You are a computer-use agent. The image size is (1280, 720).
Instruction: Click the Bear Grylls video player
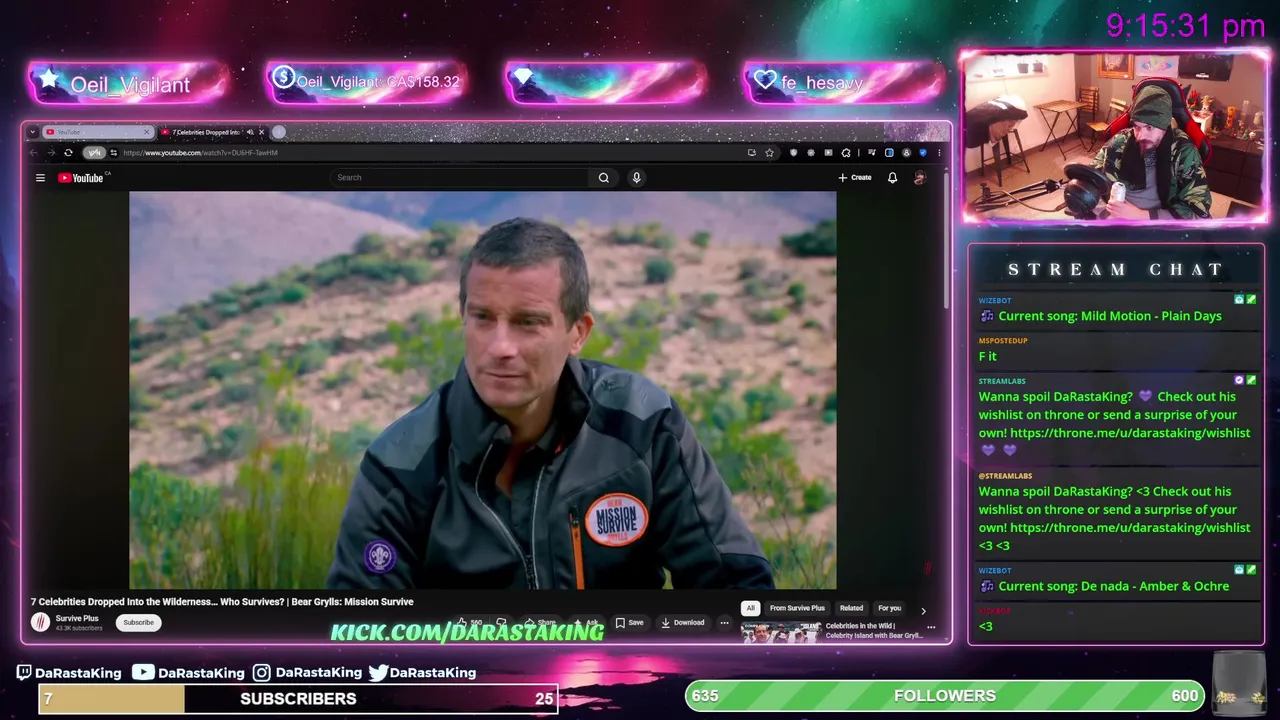pos(483,390)
